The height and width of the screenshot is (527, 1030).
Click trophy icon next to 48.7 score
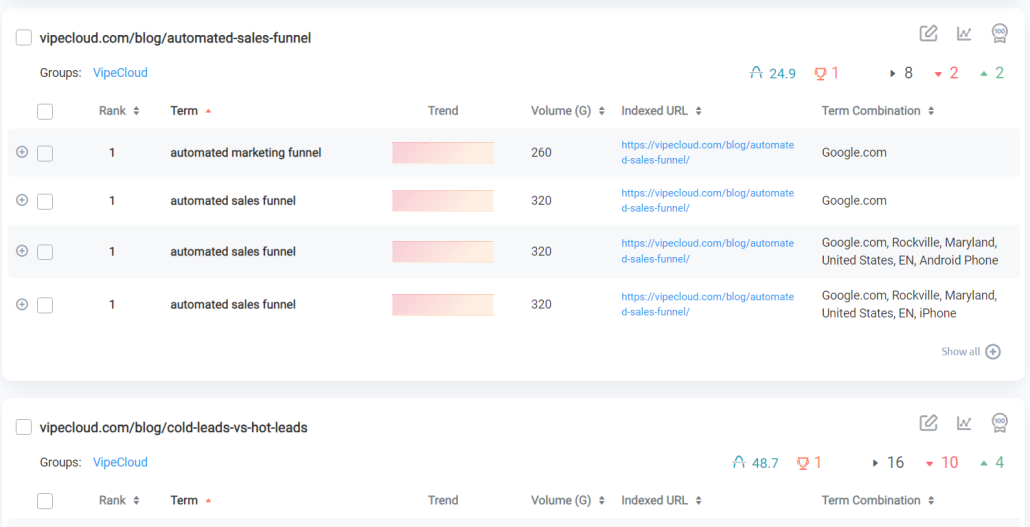click(802, 463)
